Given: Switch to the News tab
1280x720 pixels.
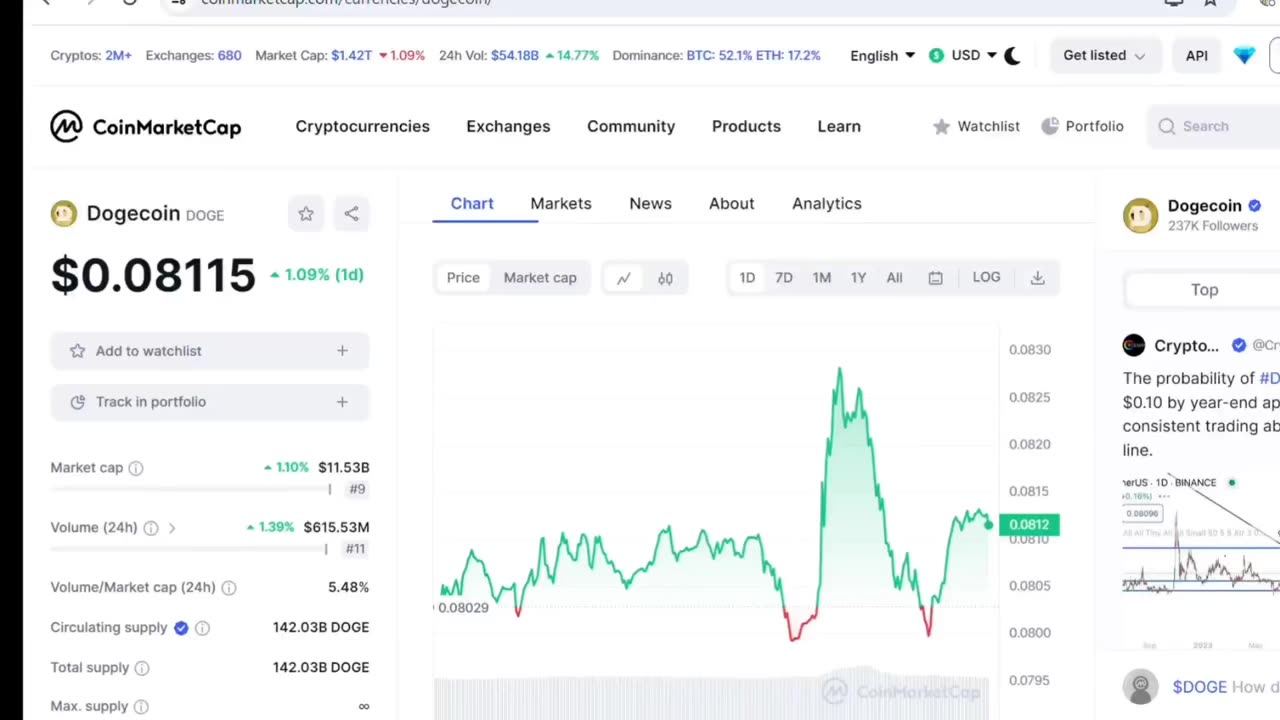Looking at the screenshot, I should [x=650, y=204].
